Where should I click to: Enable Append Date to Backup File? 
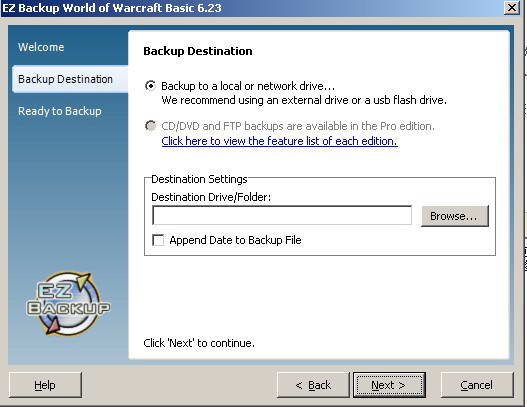(x=158, y=240)
